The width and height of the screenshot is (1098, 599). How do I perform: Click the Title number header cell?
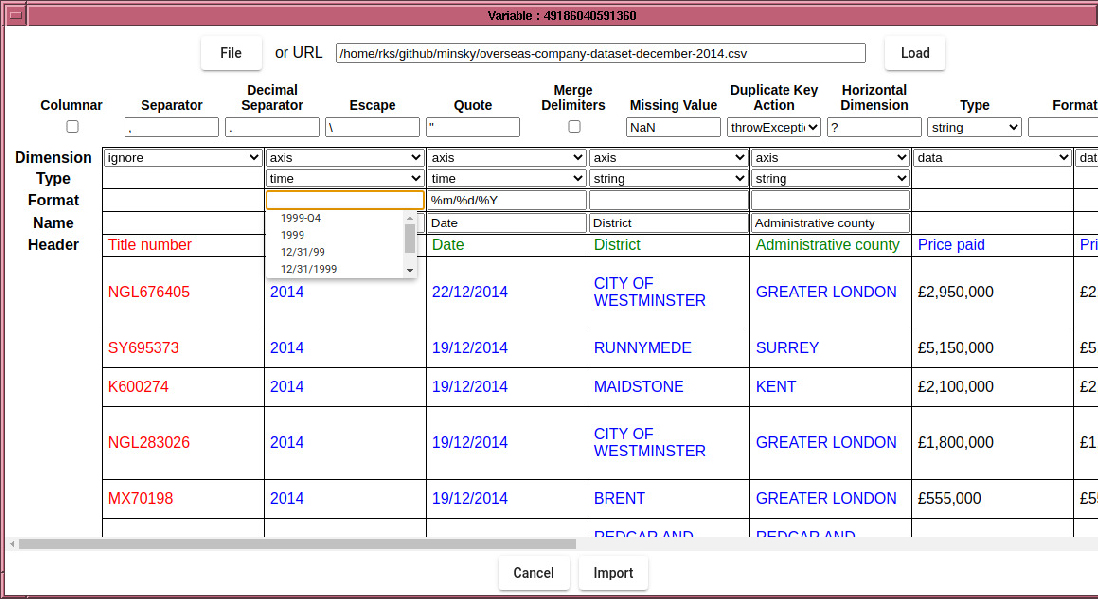(x=183, y=245)
